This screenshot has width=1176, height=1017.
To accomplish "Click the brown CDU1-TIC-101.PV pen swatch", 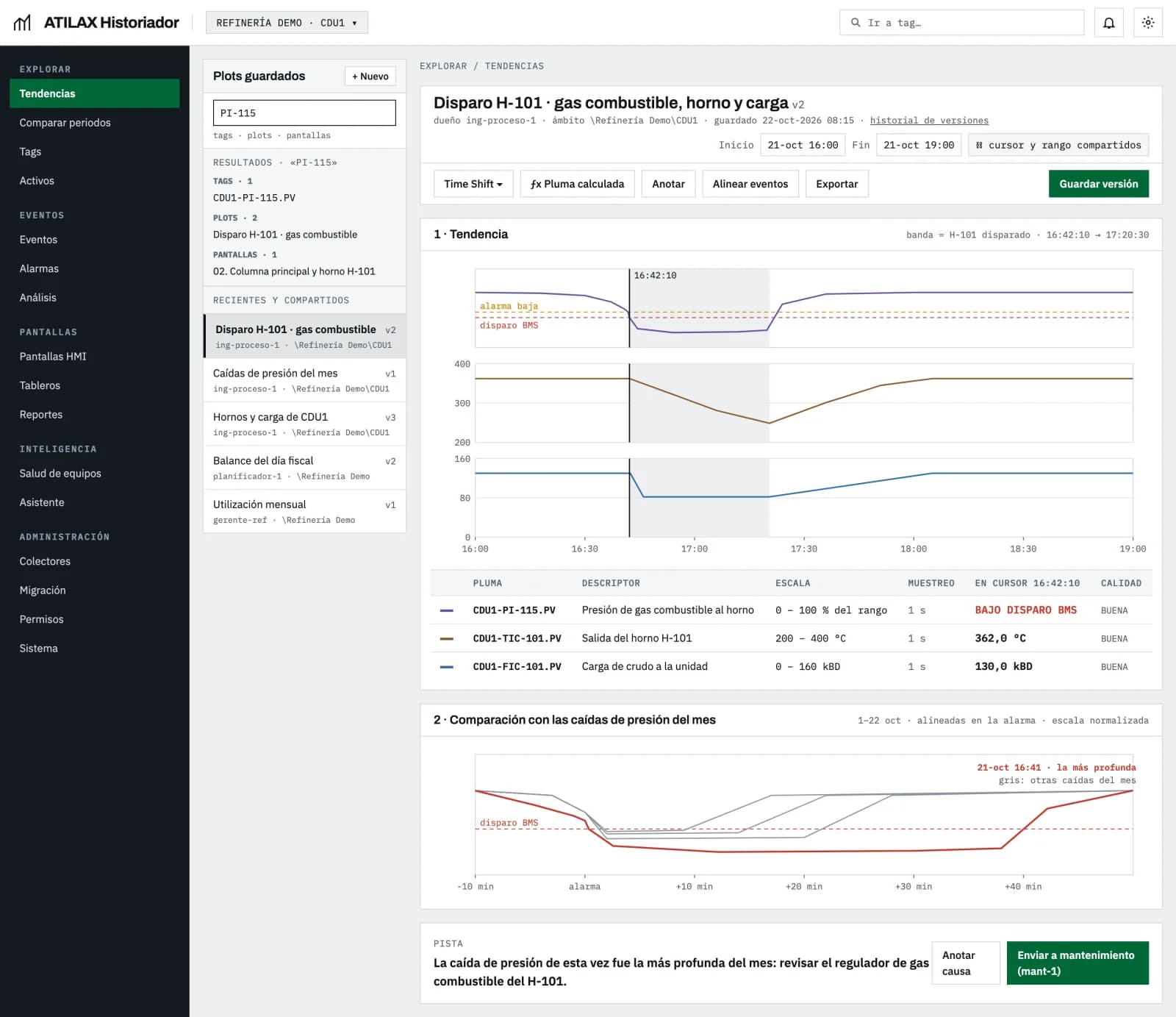I will click(x=446, y=638).
